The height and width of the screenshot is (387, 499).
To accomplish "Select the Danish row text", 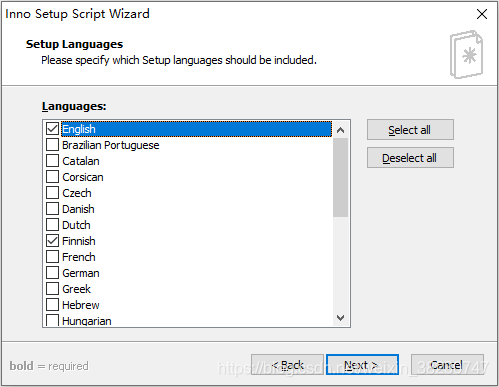I will click(x=78, y=209).
